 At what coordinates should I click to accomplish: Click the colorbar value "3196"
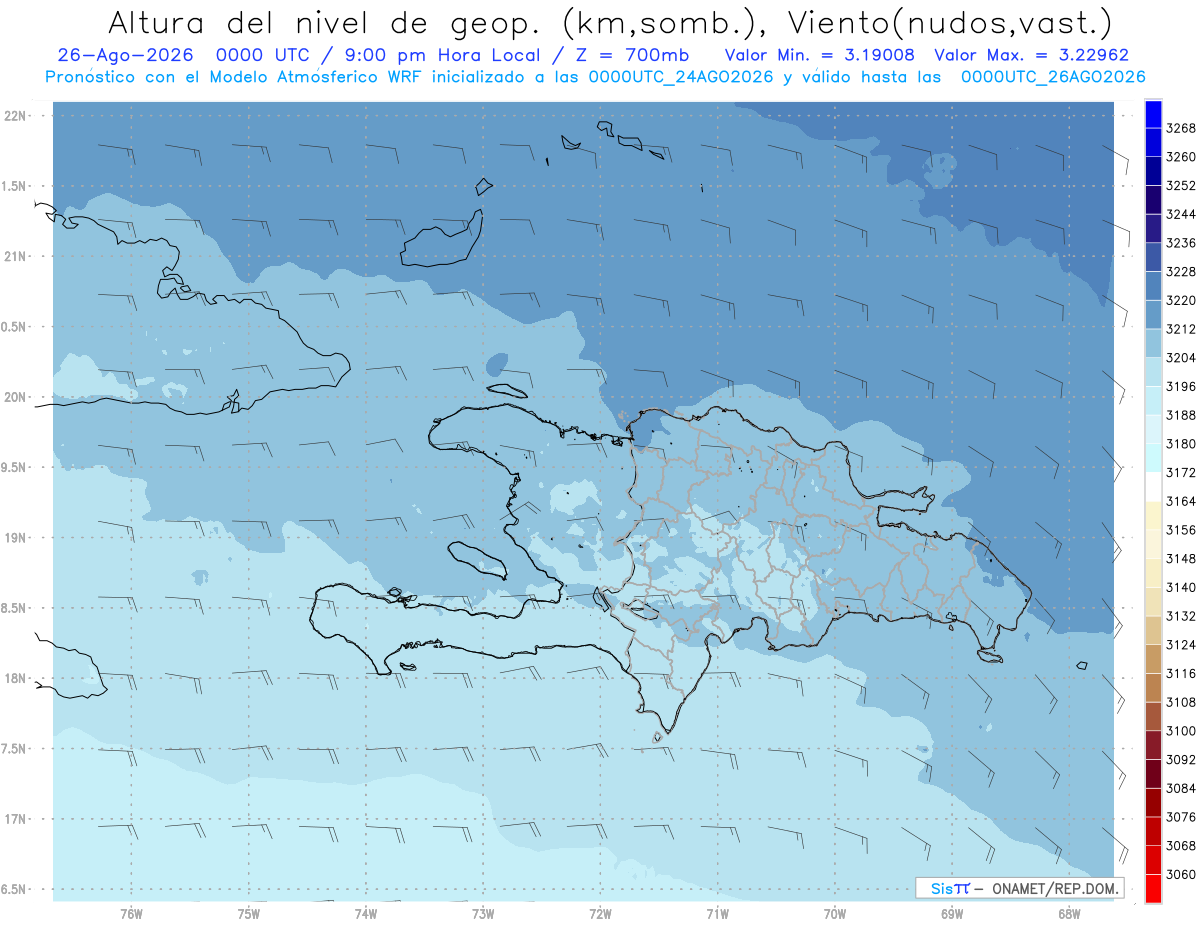pos(1181,386)
